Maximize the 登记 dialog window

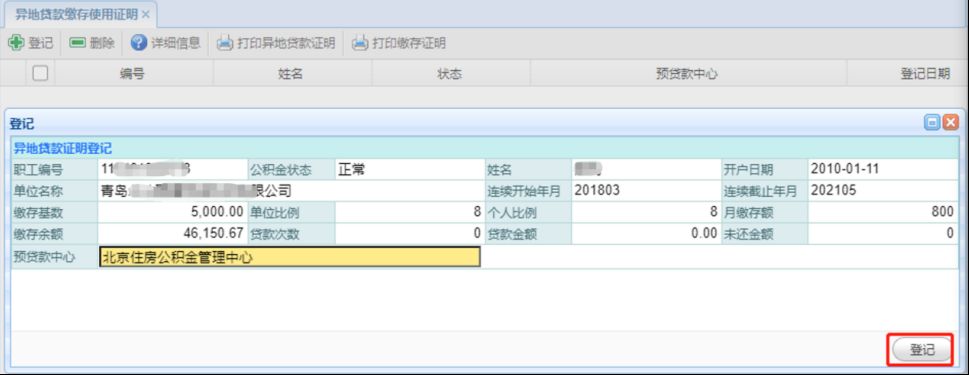(931, 122)
